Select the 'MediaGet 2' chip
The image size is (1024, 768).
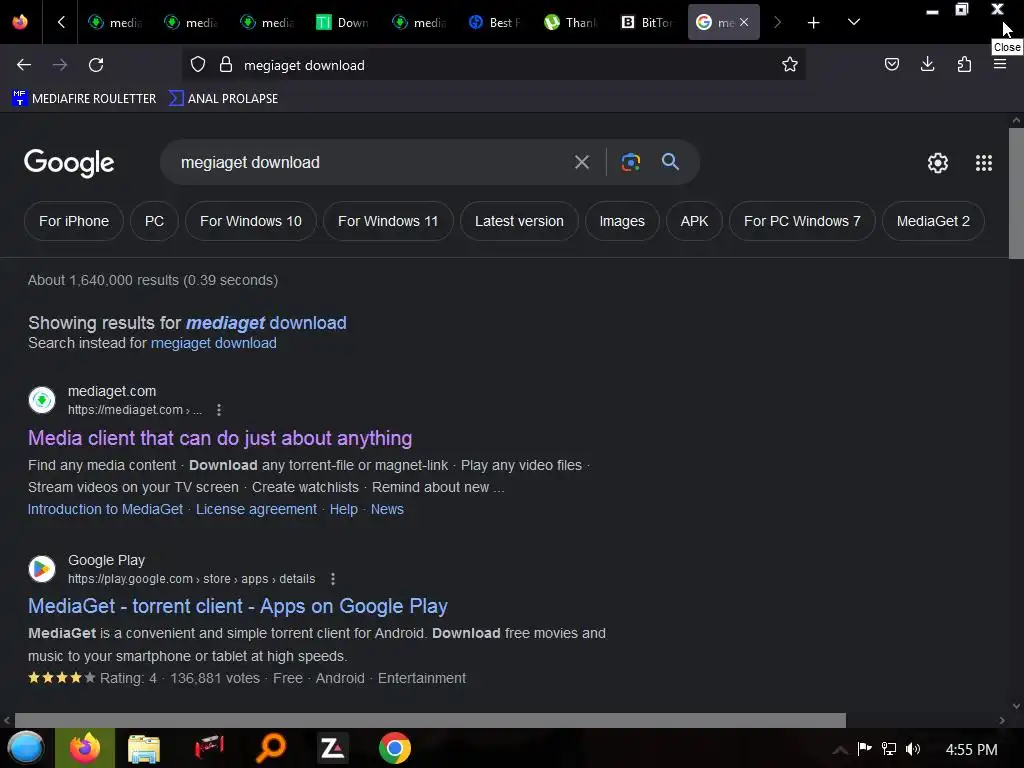[933, 221]
